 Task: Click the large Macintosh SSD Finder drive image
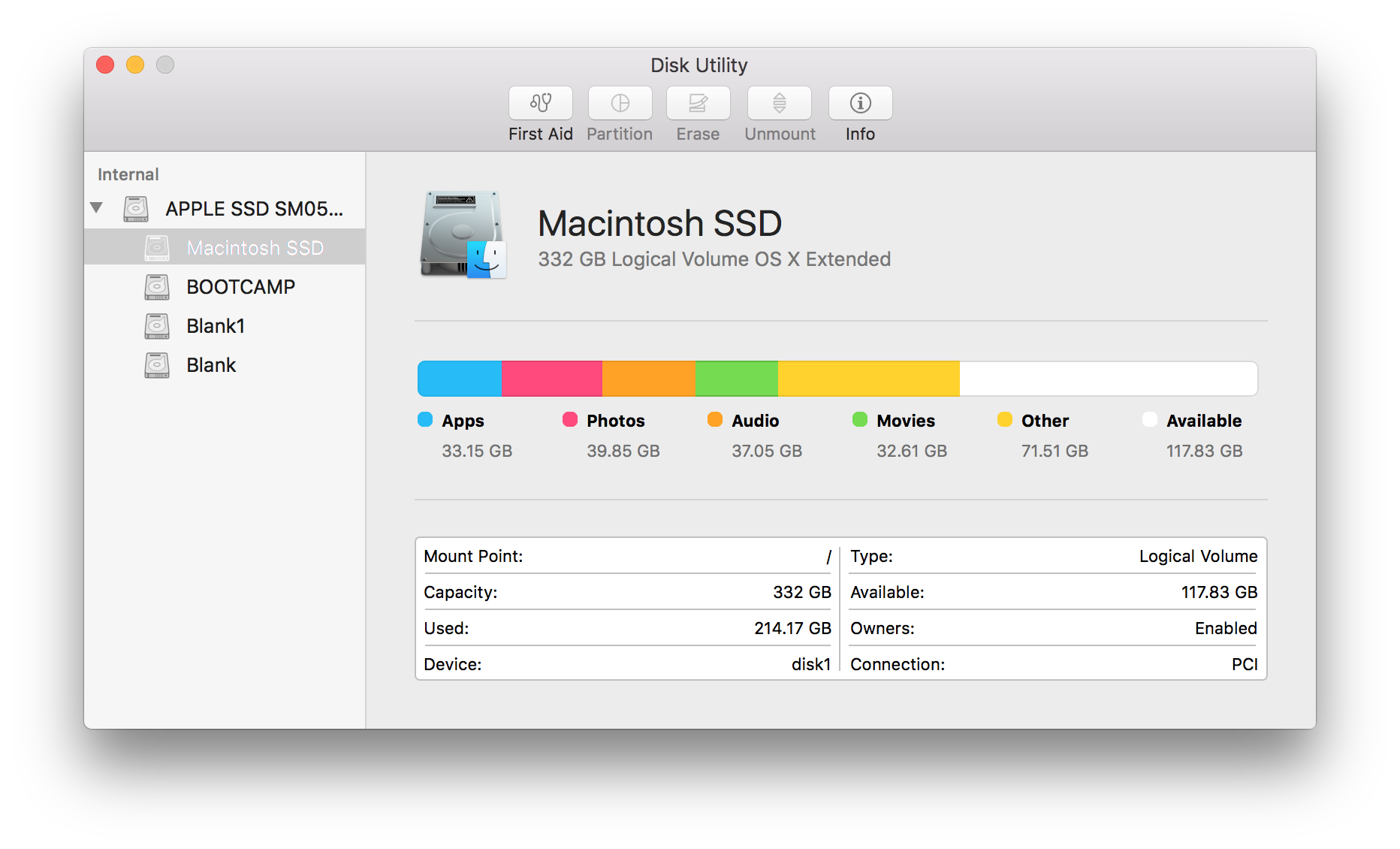(x=463, y=234)
